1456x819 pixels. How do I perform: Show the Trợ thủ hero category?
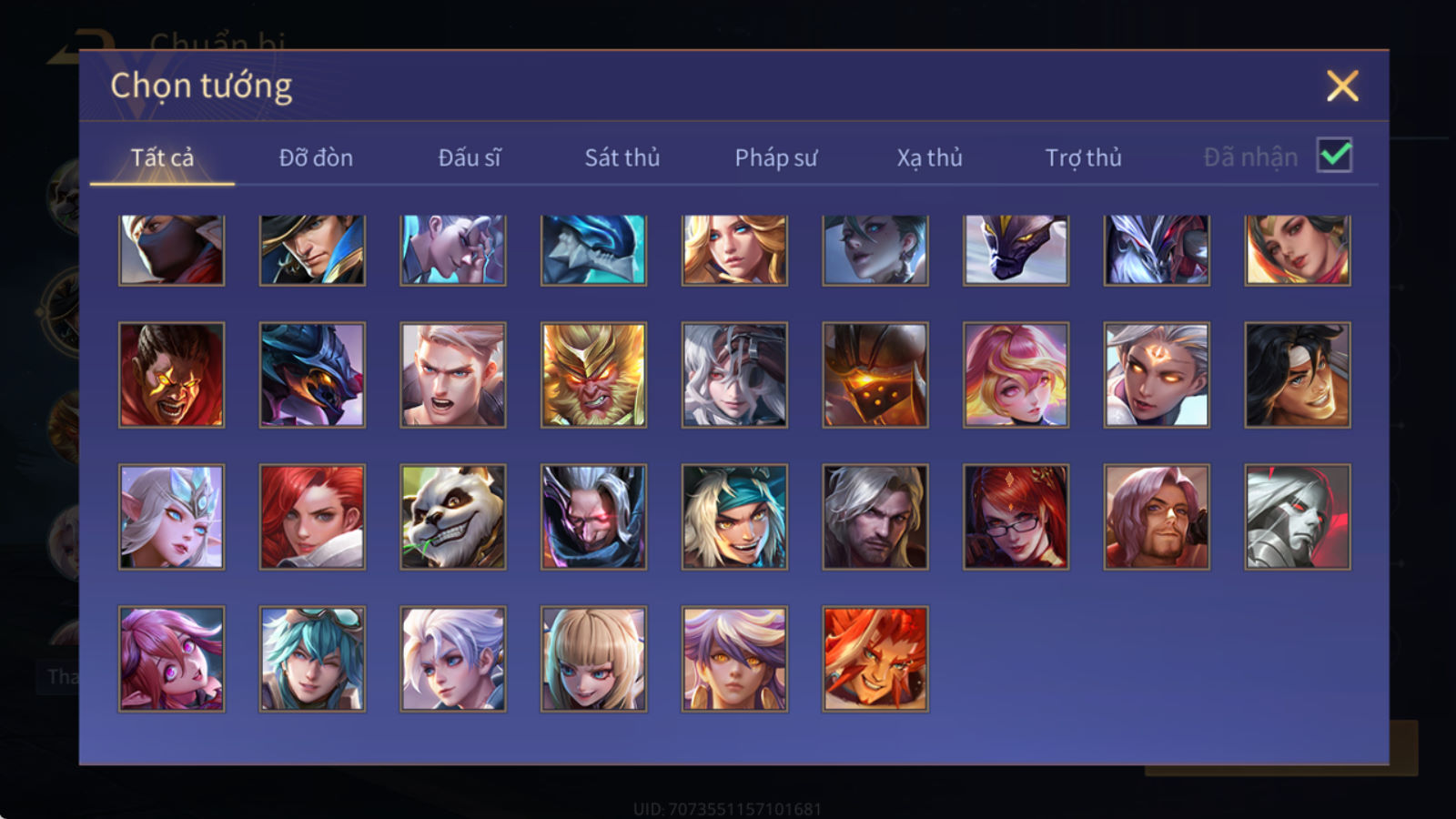coord(1083,157)
